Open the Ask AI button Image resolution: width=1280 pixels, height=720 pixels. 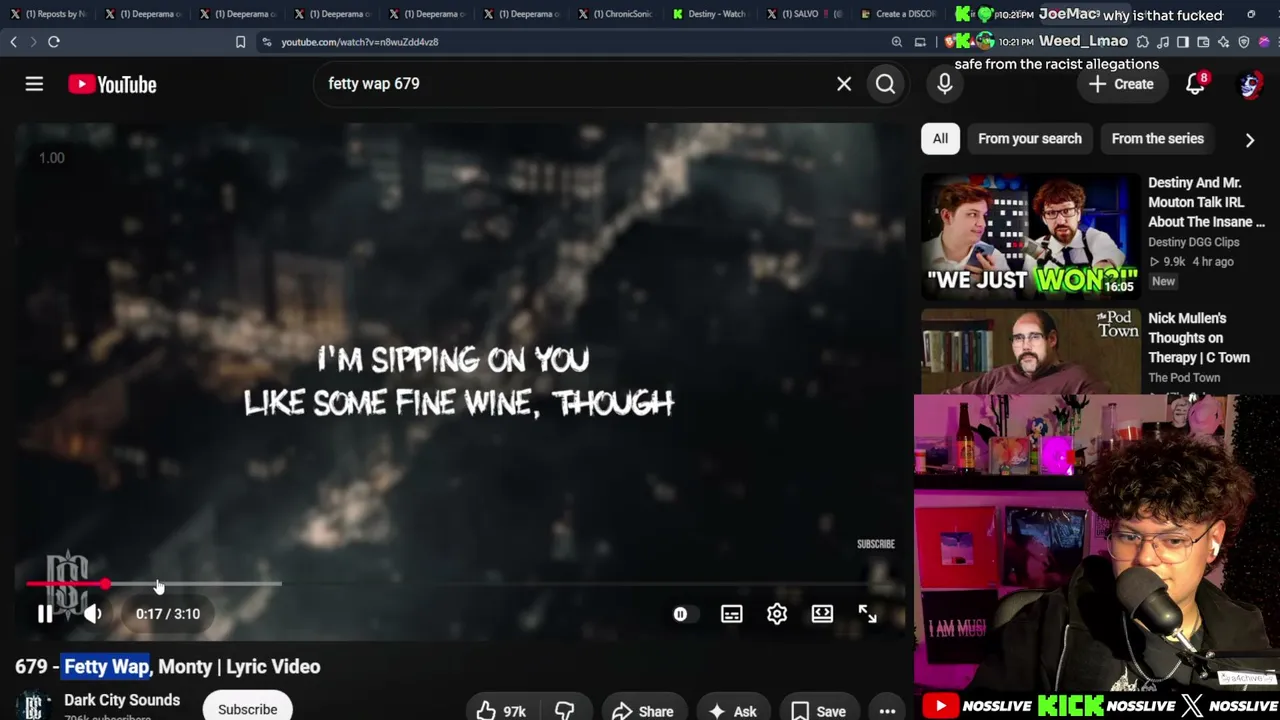click(x=733, y=711)
